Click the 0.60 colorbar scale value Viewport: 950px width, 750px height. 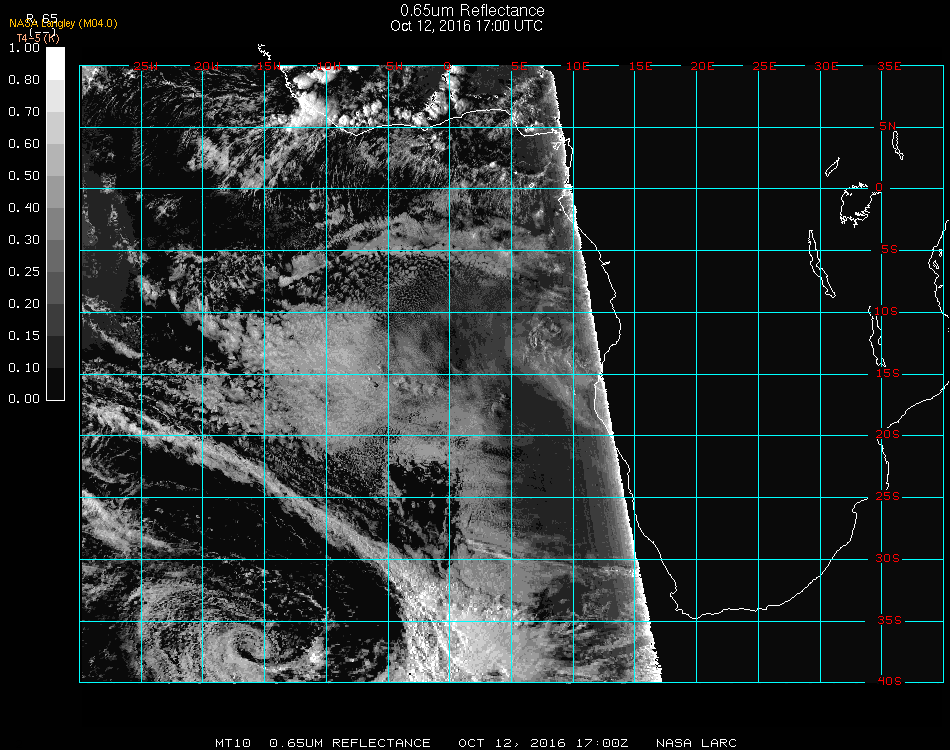click(24, 144)
